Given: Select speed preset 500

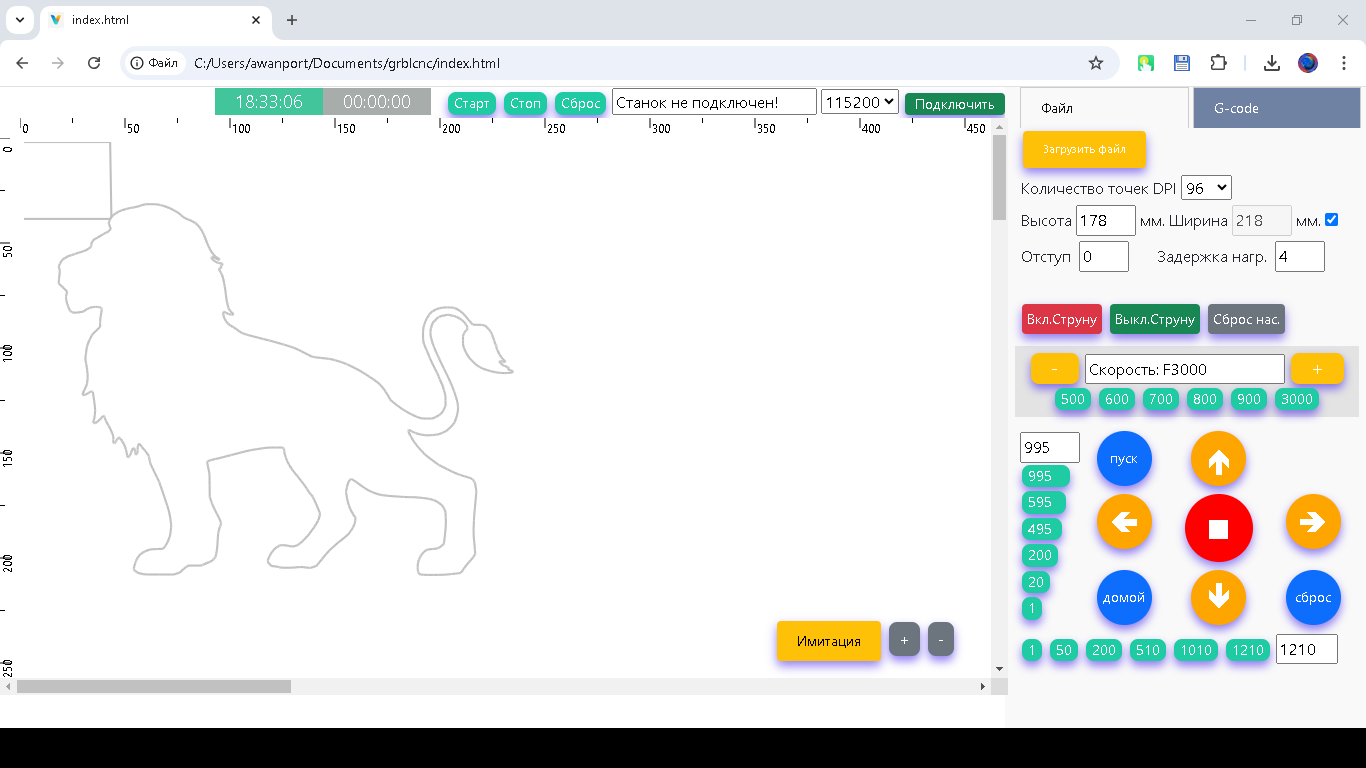Looking at the screenshot, I should [1073, 399].
